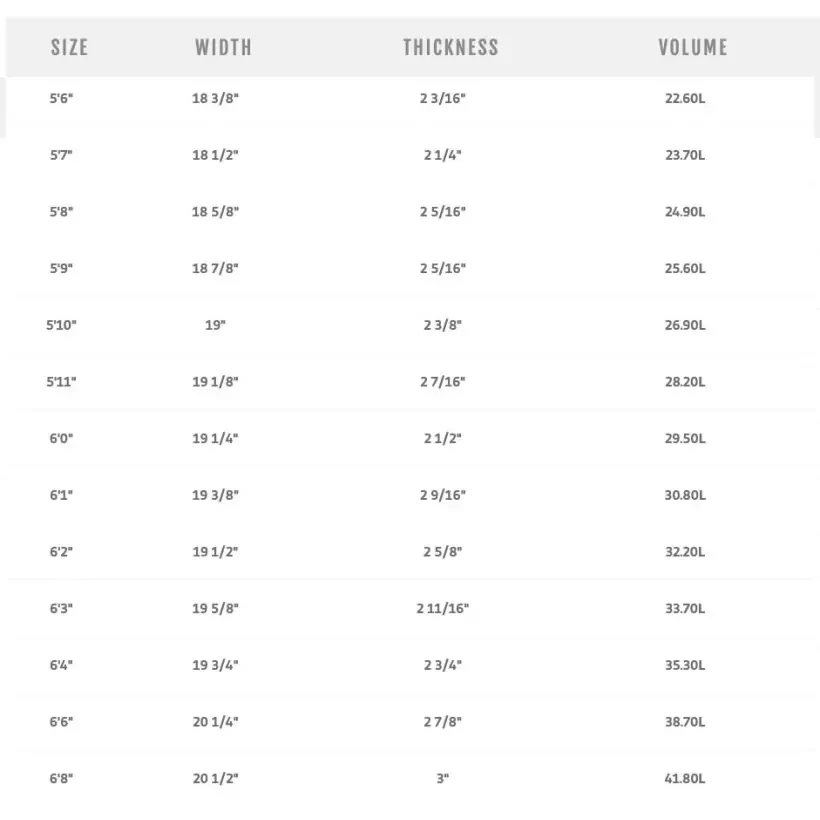Select the 5'10" size cell
The image size is (820, 820).
(62, 325)
